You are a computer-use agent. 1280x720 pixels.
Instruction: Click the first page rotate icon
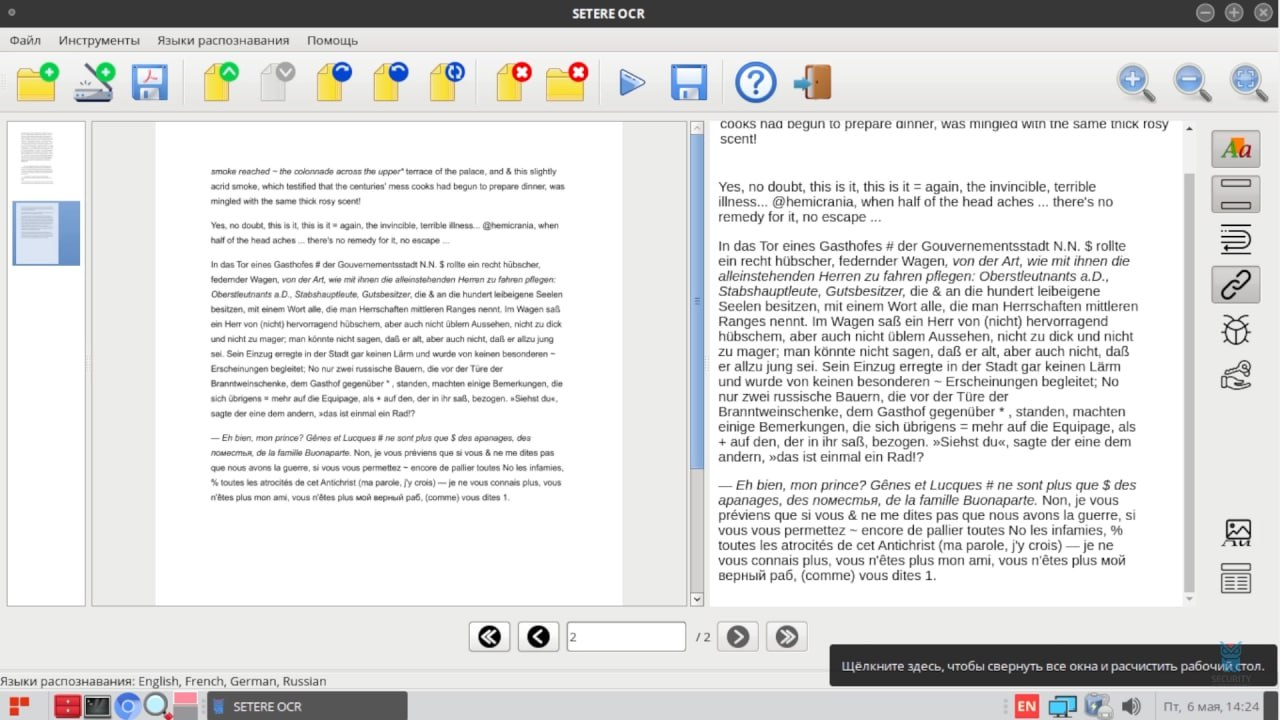pos(334,82)
